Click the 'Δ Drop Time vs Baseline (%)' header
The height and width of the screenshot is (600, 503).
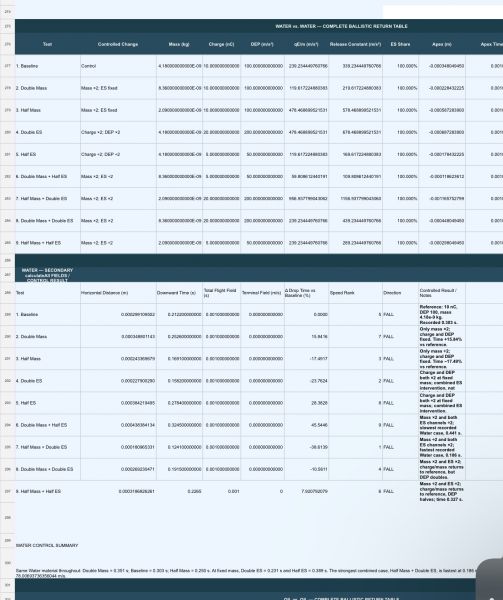[306, 293]
